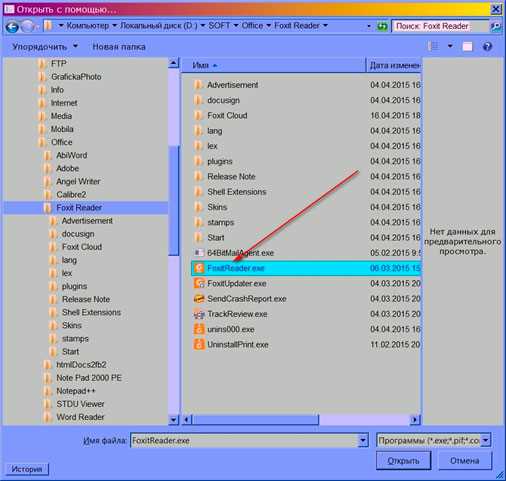
Task: Click the Новая папка toolbar item
Action: pos(119,47)
